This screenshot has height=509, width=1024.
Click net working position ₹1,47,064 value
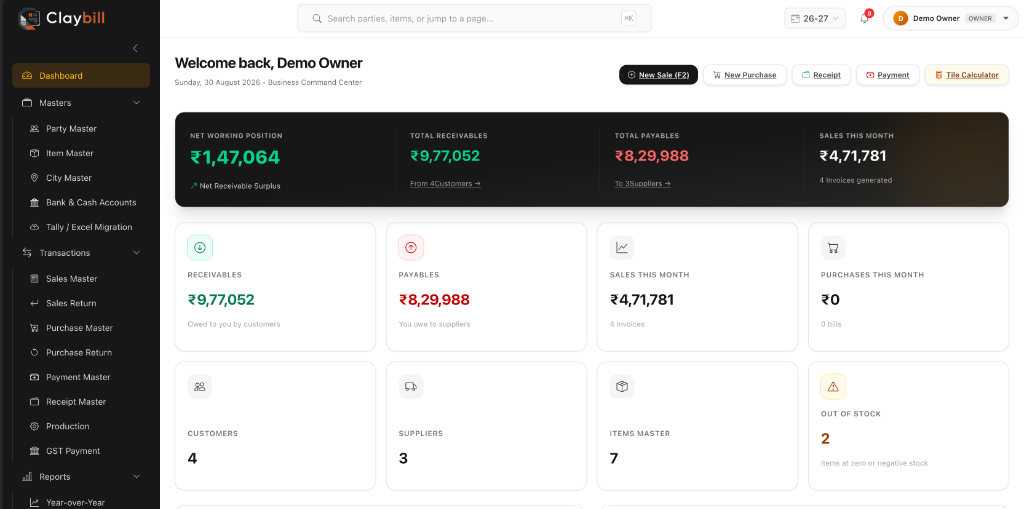tap(235, 157)
